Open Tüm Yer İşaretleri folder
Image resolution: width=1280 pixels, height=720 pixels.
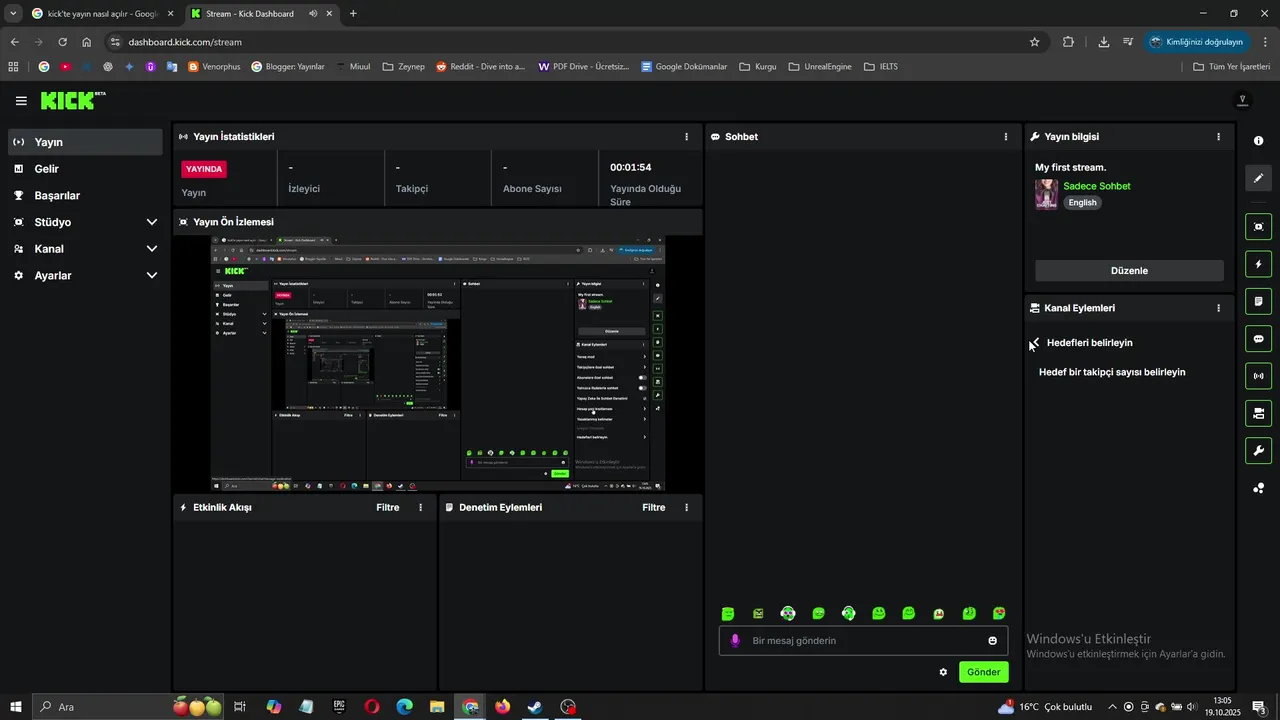[1231, 67]
